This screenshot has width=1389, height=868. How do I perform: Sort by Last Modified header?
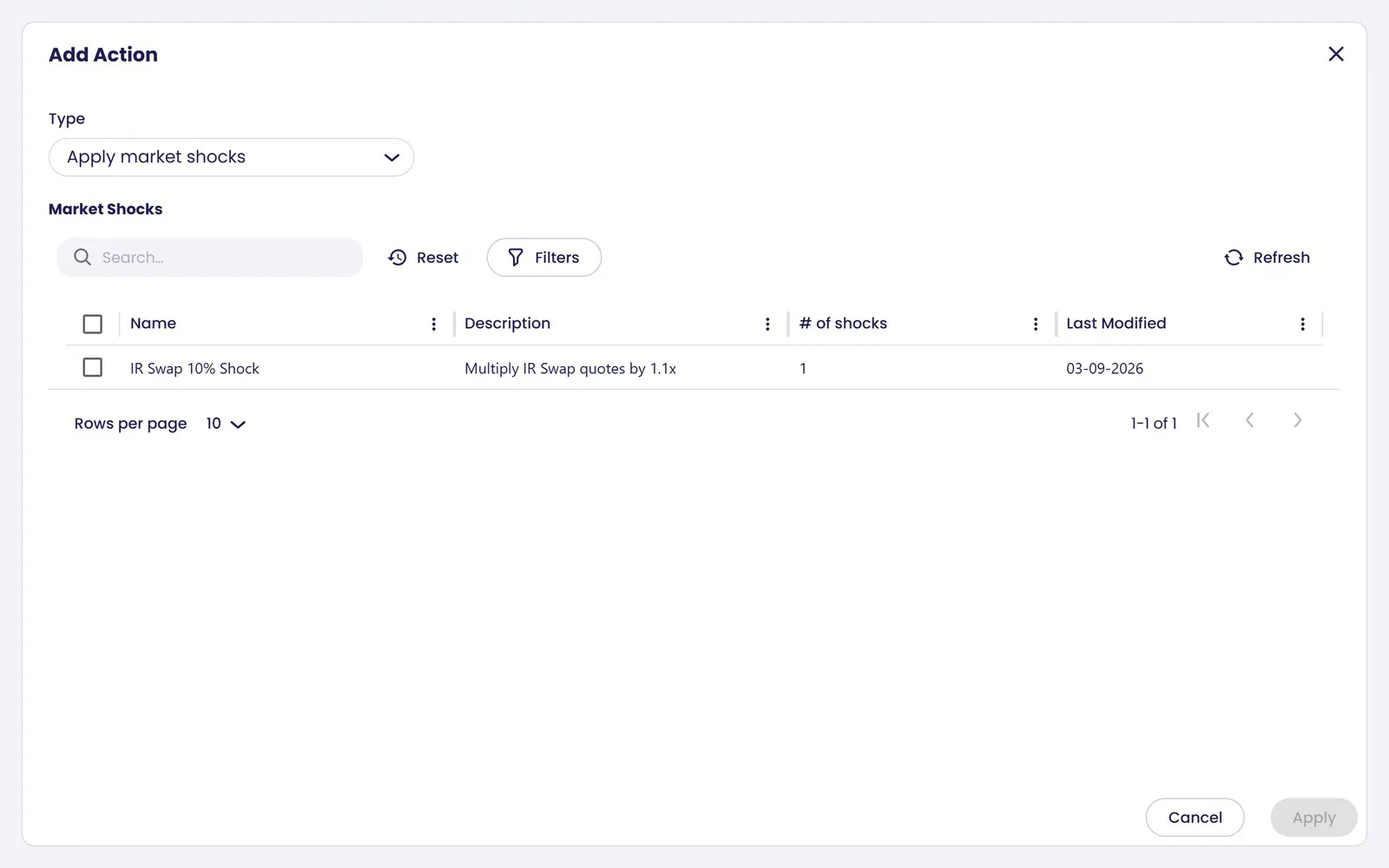point(1116,324)
